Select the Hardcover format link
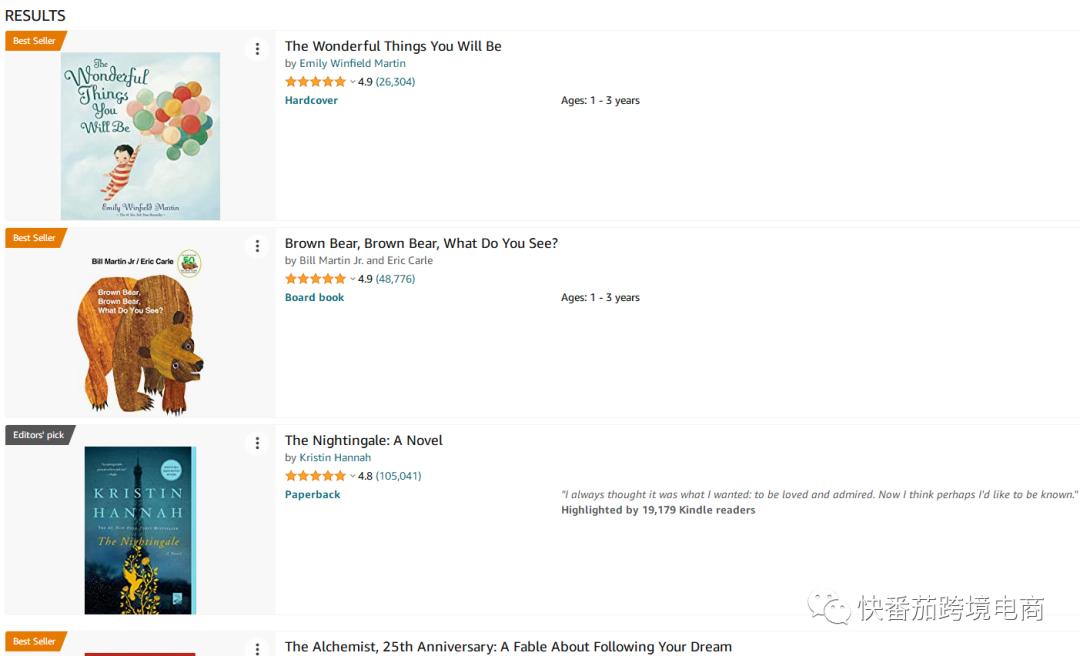The height and width of the screenshot is (656, 1080). pyautogui.click(x=311, y=100)
